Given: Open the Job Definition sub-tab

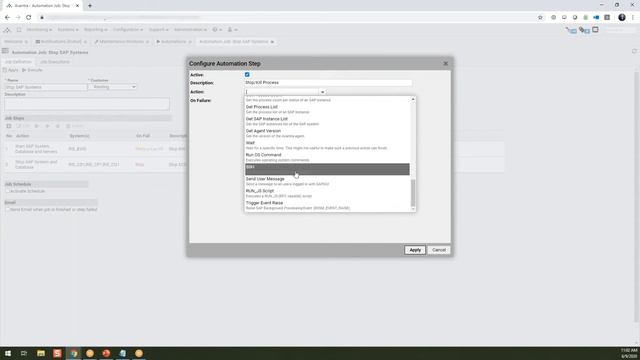Looking at the screenshot, I should [x=18, y=62].
